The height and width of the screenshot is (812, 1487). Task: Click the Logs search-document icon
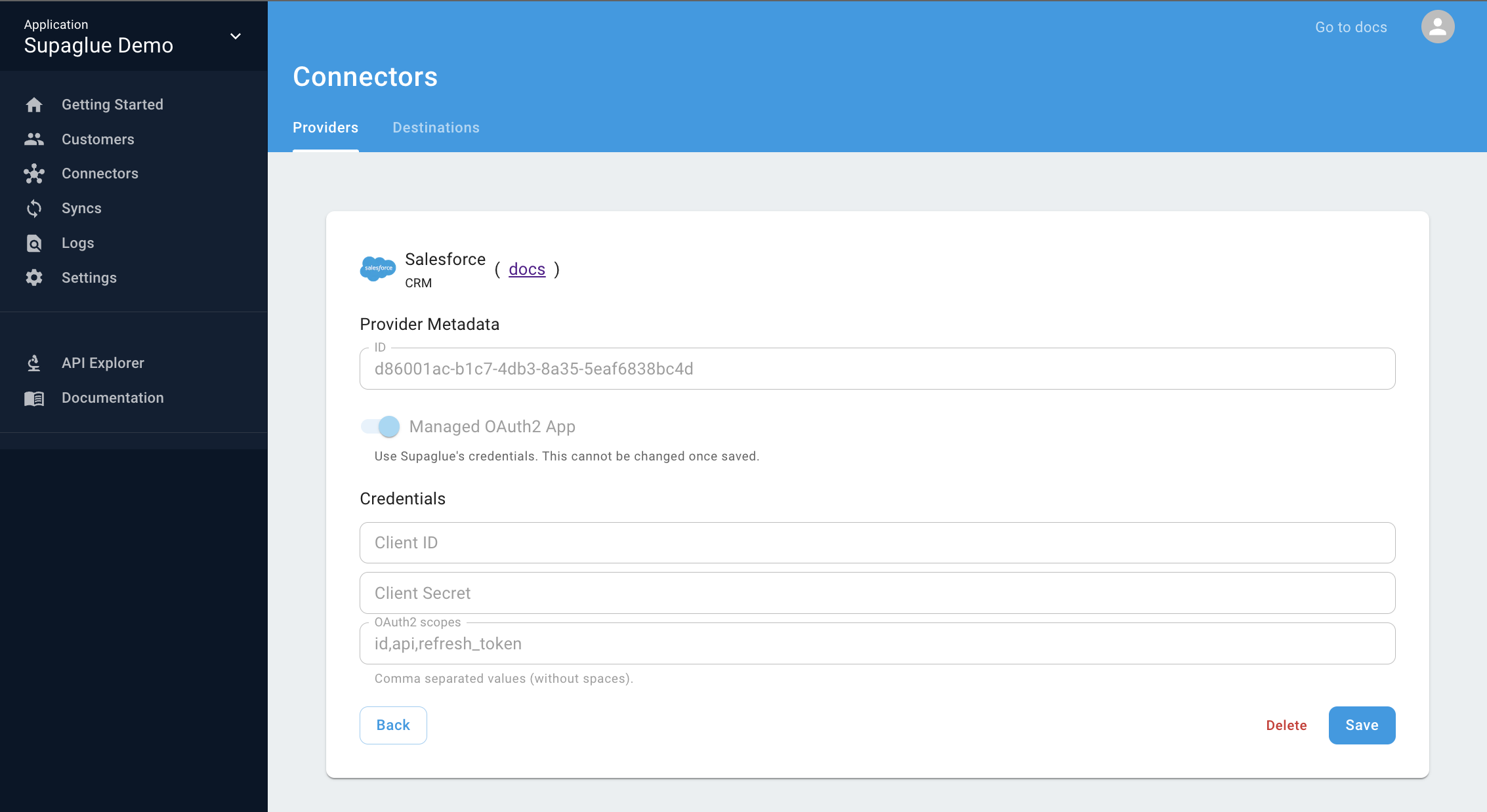pyautogui.click(x=34, y=243)
